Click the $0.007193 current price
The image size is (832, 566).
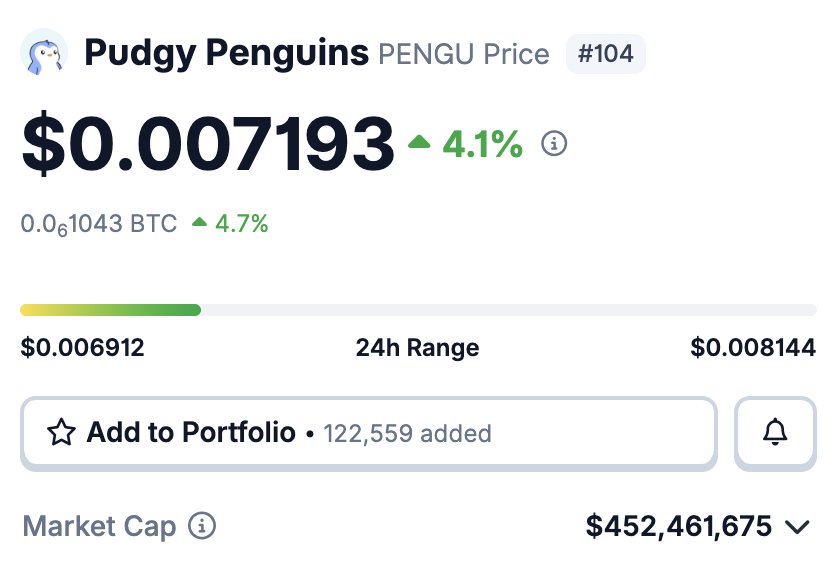[x=208, y=144]
